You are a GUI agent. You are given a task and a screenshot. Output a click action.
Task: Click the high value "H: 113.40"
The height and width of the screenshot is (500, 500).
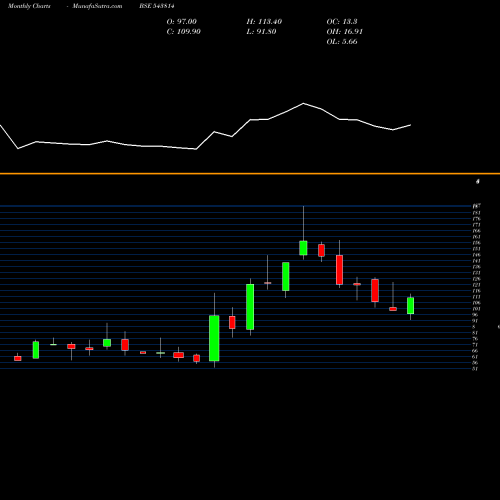pyautogui.click(x=264, y=22)
